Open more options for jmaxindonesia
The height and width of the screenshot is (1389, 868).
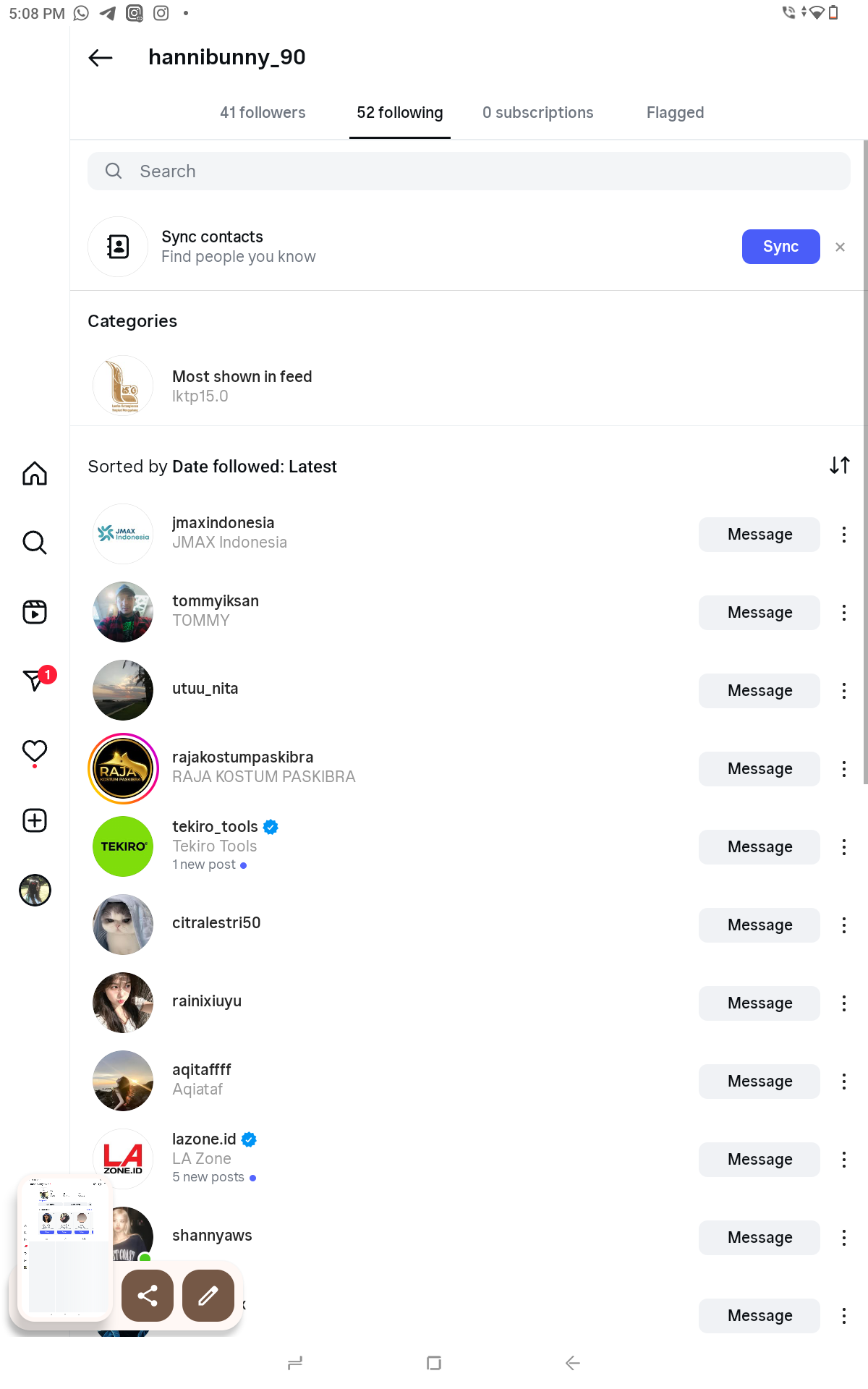pos(843,535)
